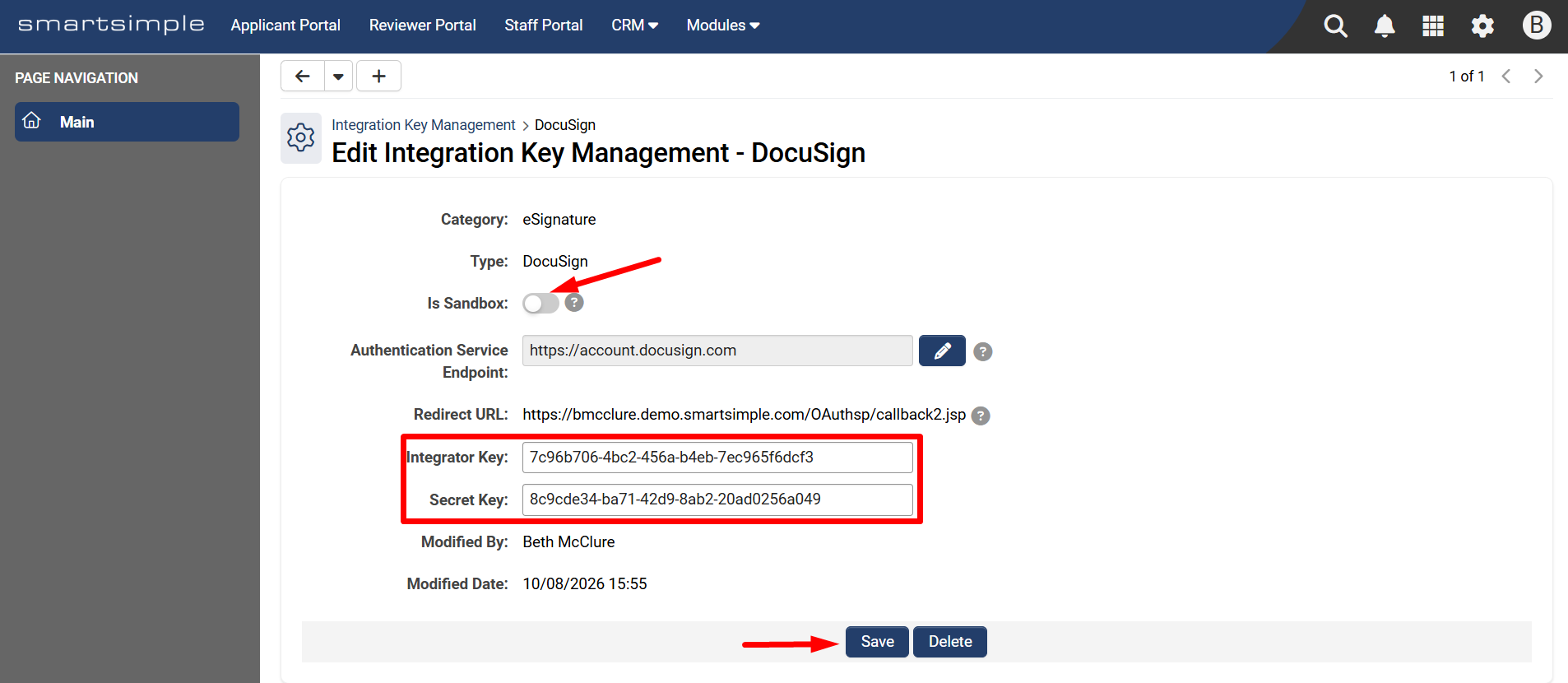
Task: Open the Reviewer Portal
Action: (422, 26)
